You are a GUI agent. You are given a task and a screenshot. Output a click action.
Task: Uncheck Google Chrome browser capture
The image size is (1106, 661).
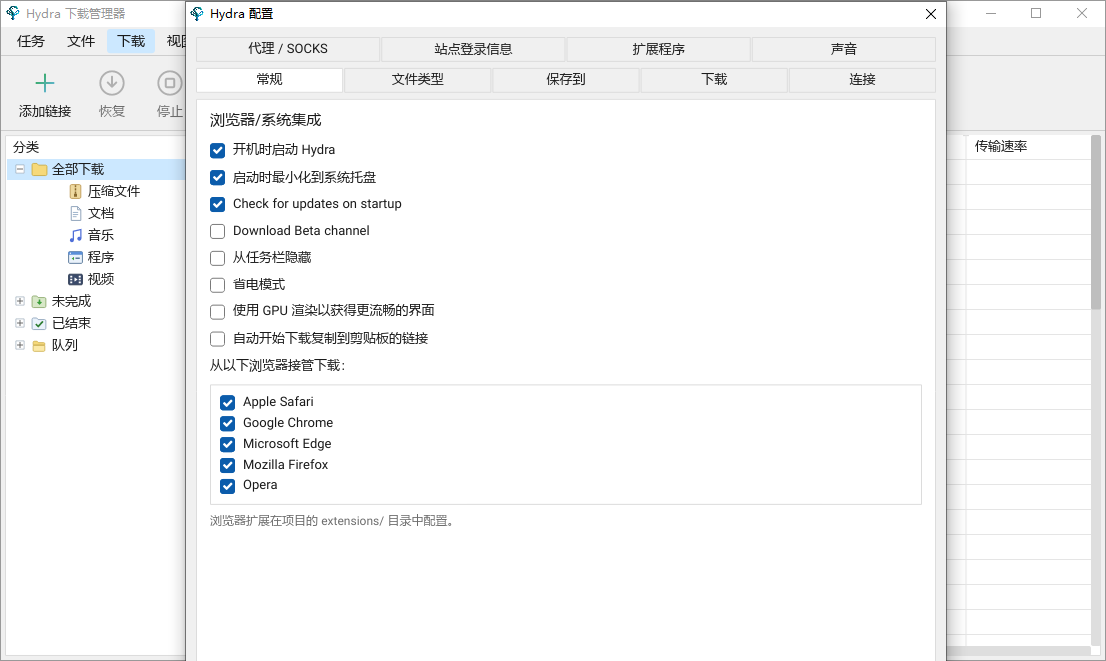227,423
